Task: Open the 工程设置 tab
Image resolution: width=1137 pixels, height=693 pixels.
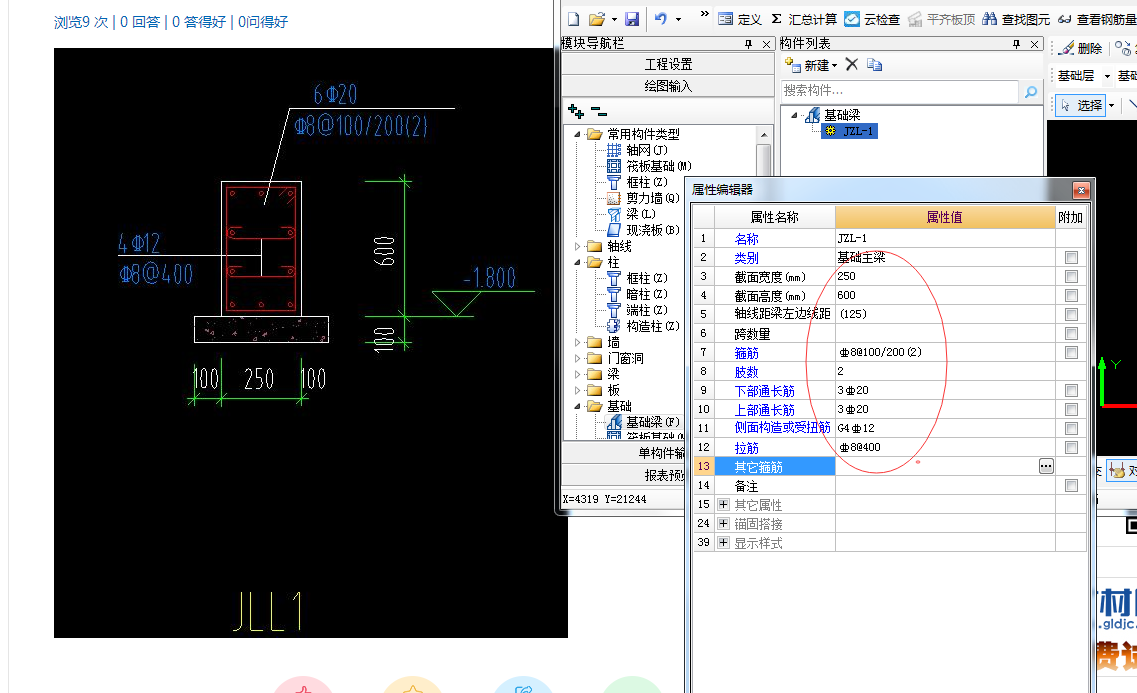Action: [668, 65]
